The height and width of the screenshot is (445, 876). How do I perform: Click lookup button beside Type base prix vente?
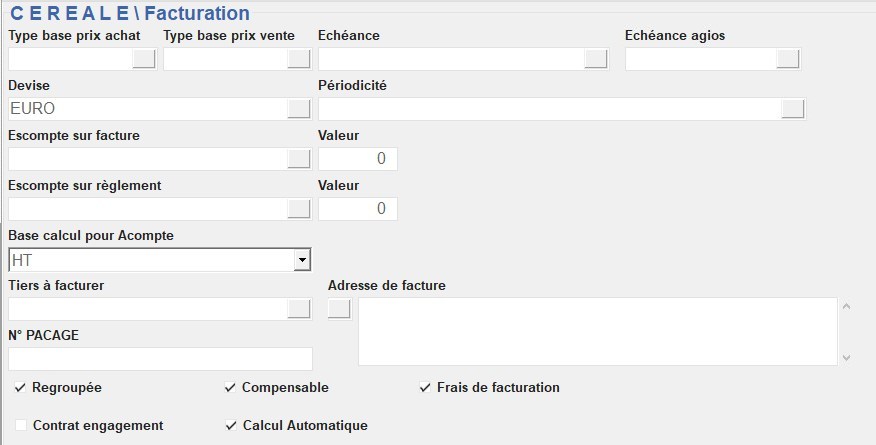[298, 59]
